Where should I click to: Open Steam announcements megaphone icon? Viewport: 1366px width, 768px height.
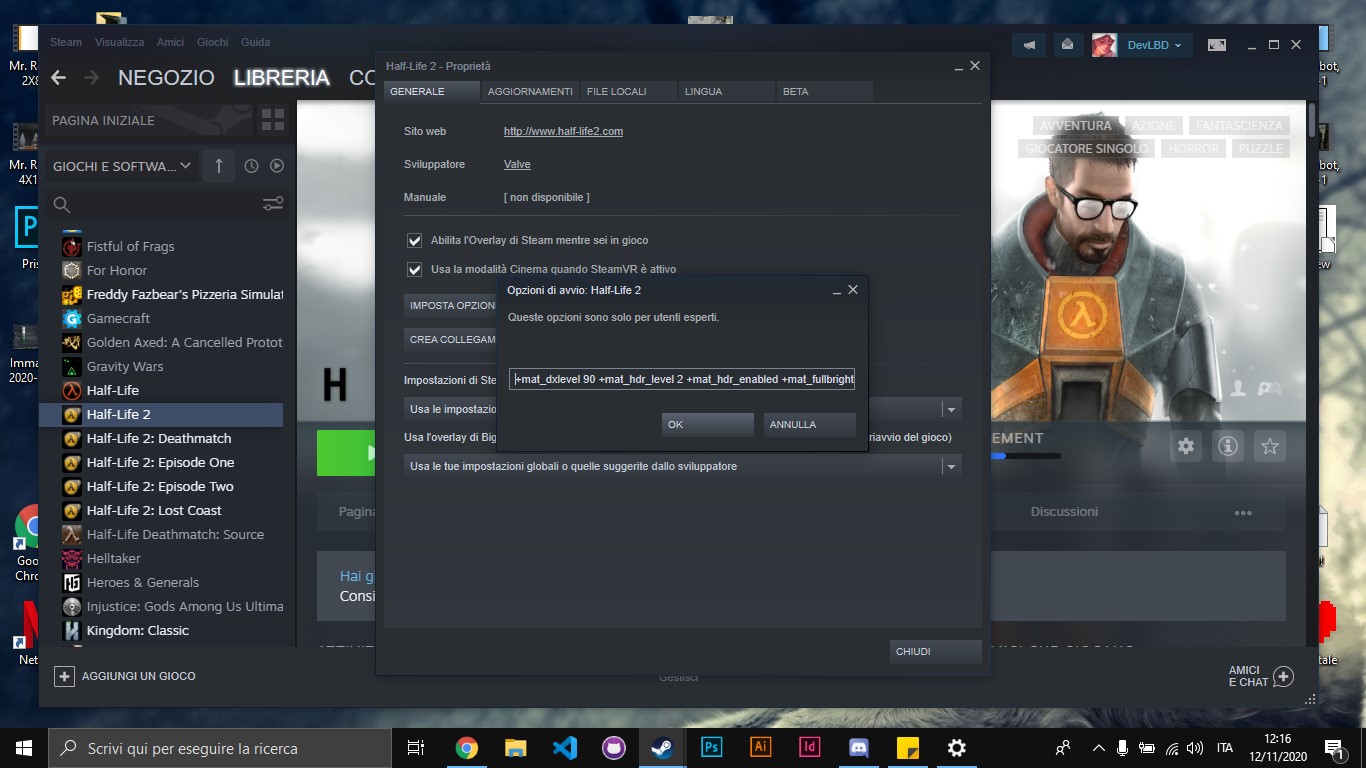1029,45
